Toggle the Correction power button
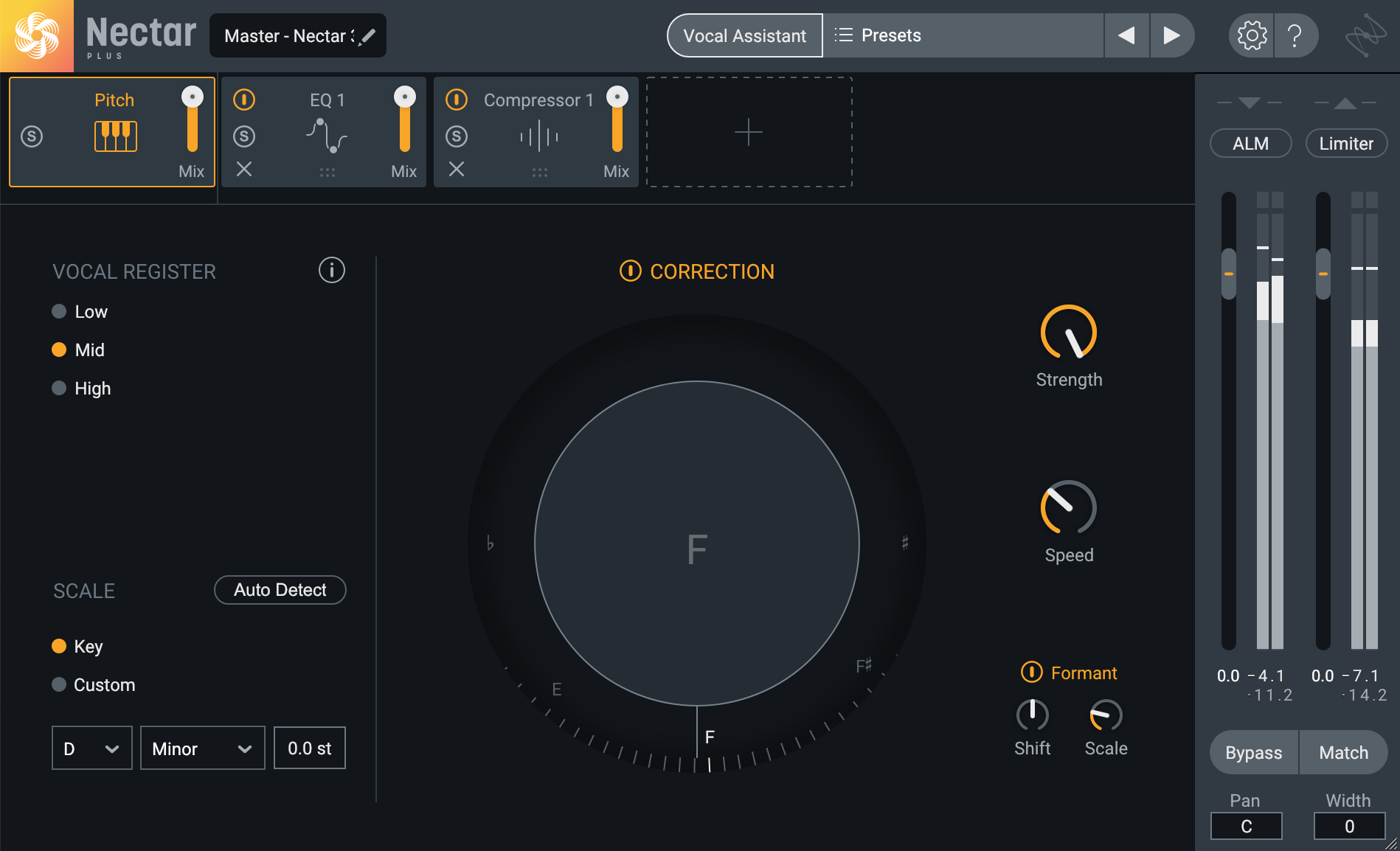1400x851 pixels. pyautogui.click(x=630, y=271)
